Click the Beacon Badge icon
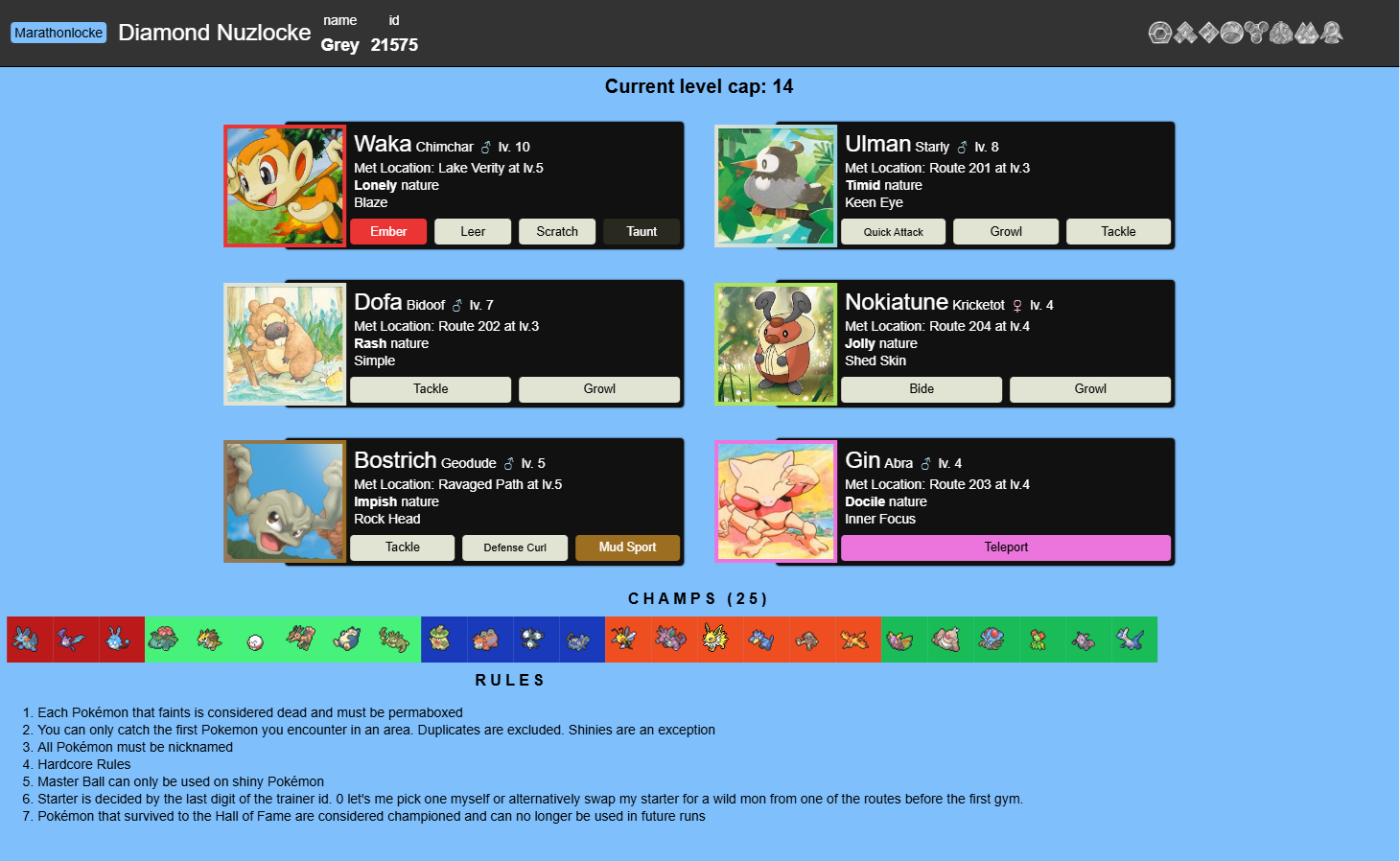Image resolution: width=1400 pixels, height=861 pixels. [x=1331, y=34]
